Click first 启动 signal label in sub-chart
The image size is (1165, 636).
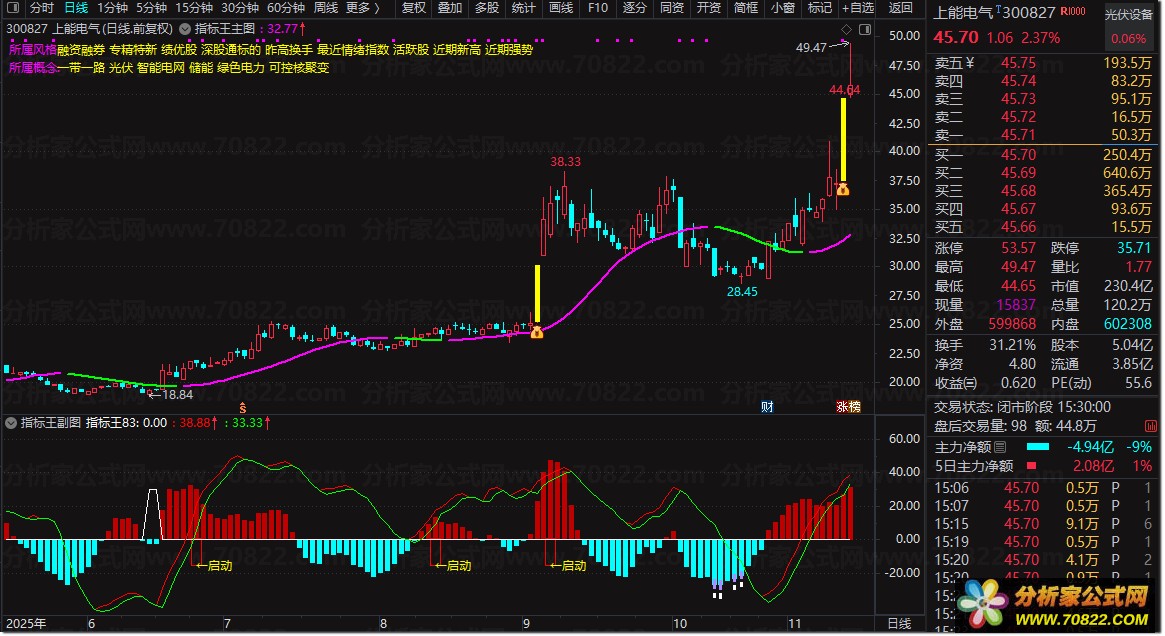tap(220, 566)
